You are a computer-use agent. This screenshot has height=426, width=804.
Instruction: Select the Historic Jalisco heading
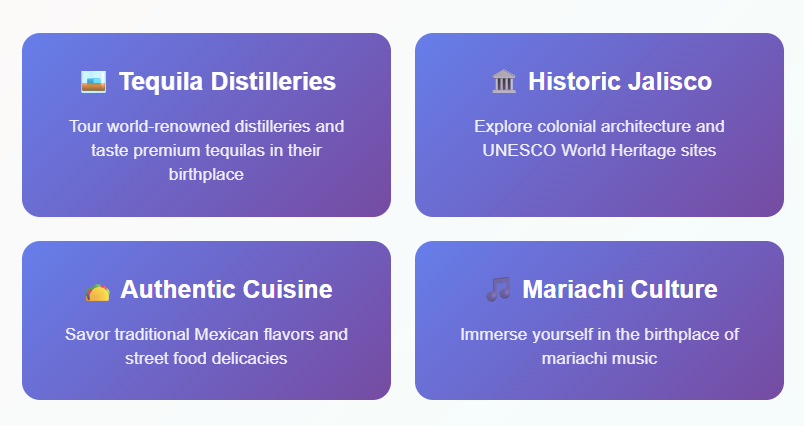[620, 82]
